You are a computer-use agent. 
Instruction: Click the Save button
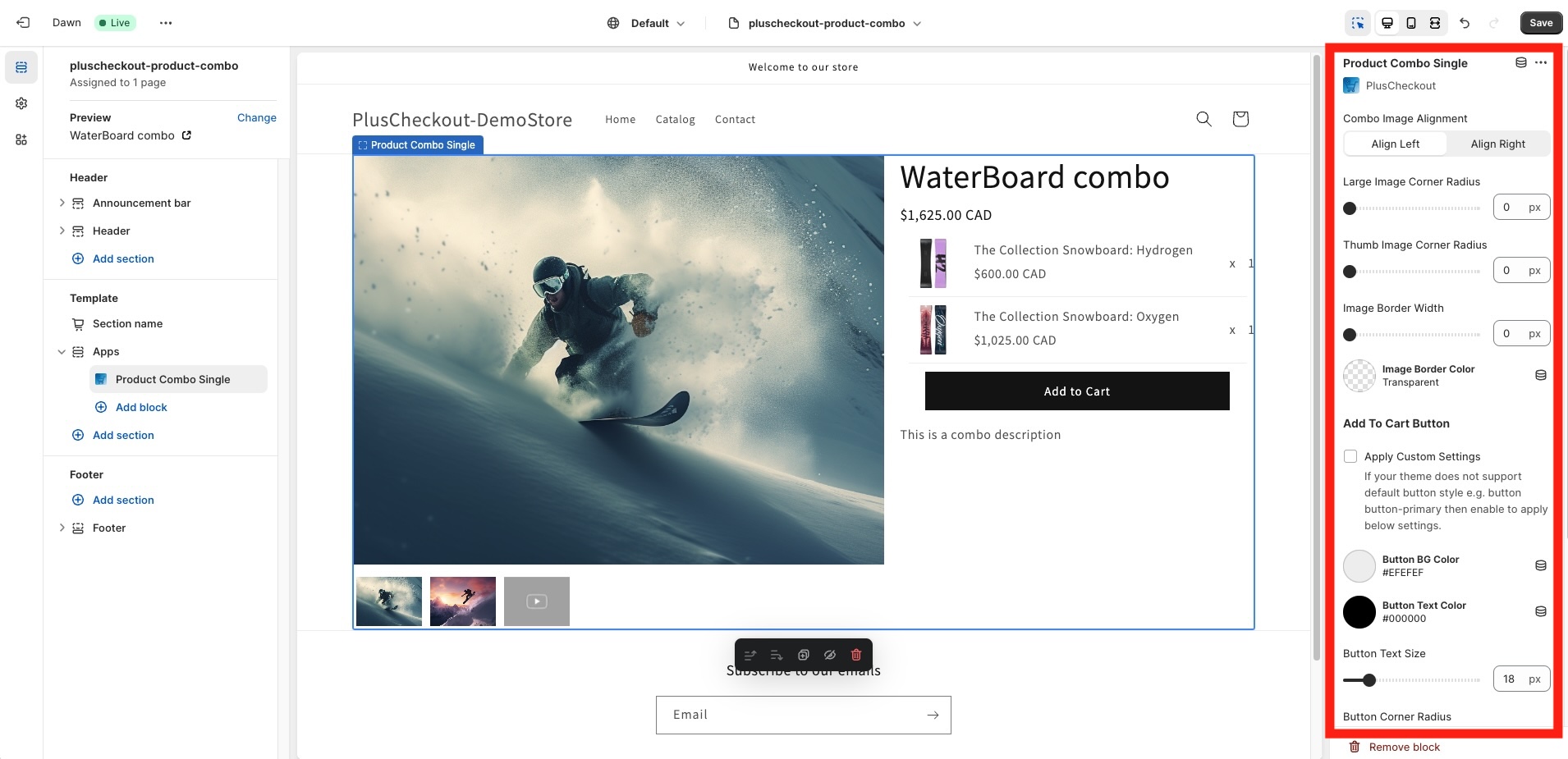click(x=1541, y=23)
